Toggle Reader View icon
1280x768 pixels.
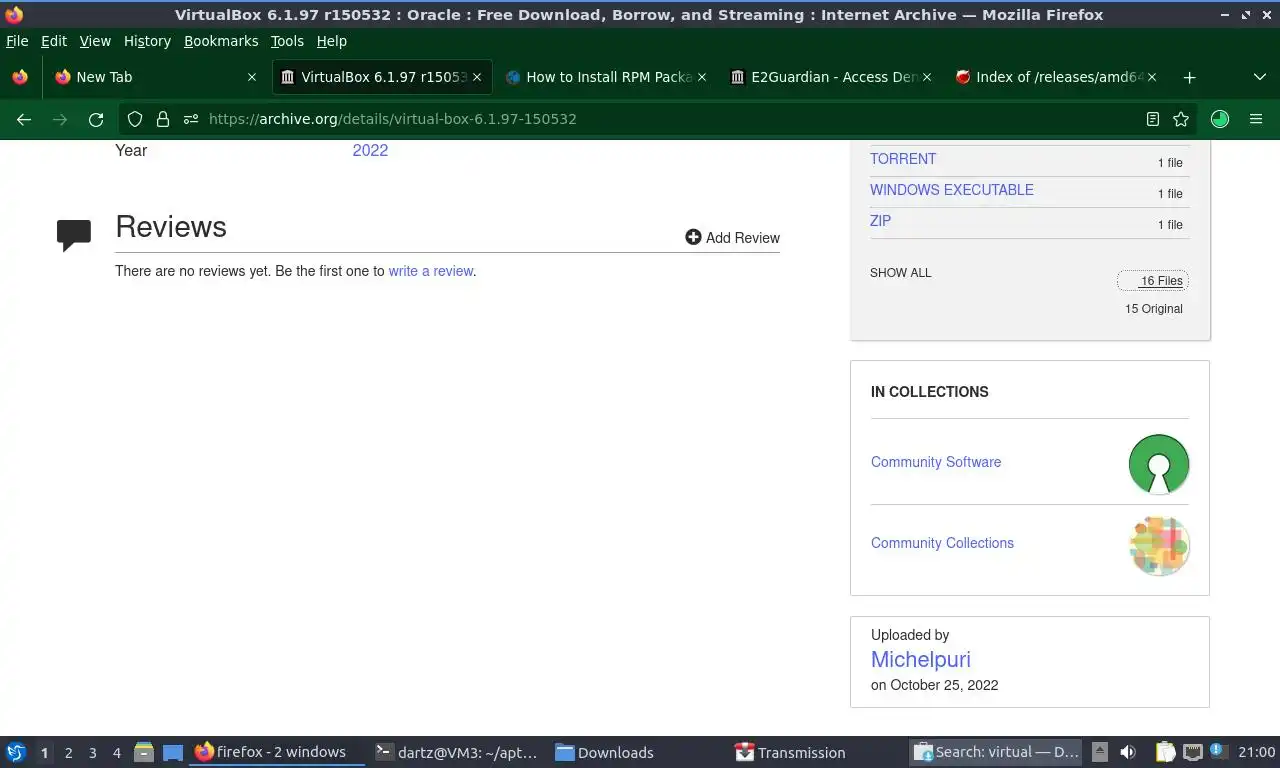[1153, 119]
